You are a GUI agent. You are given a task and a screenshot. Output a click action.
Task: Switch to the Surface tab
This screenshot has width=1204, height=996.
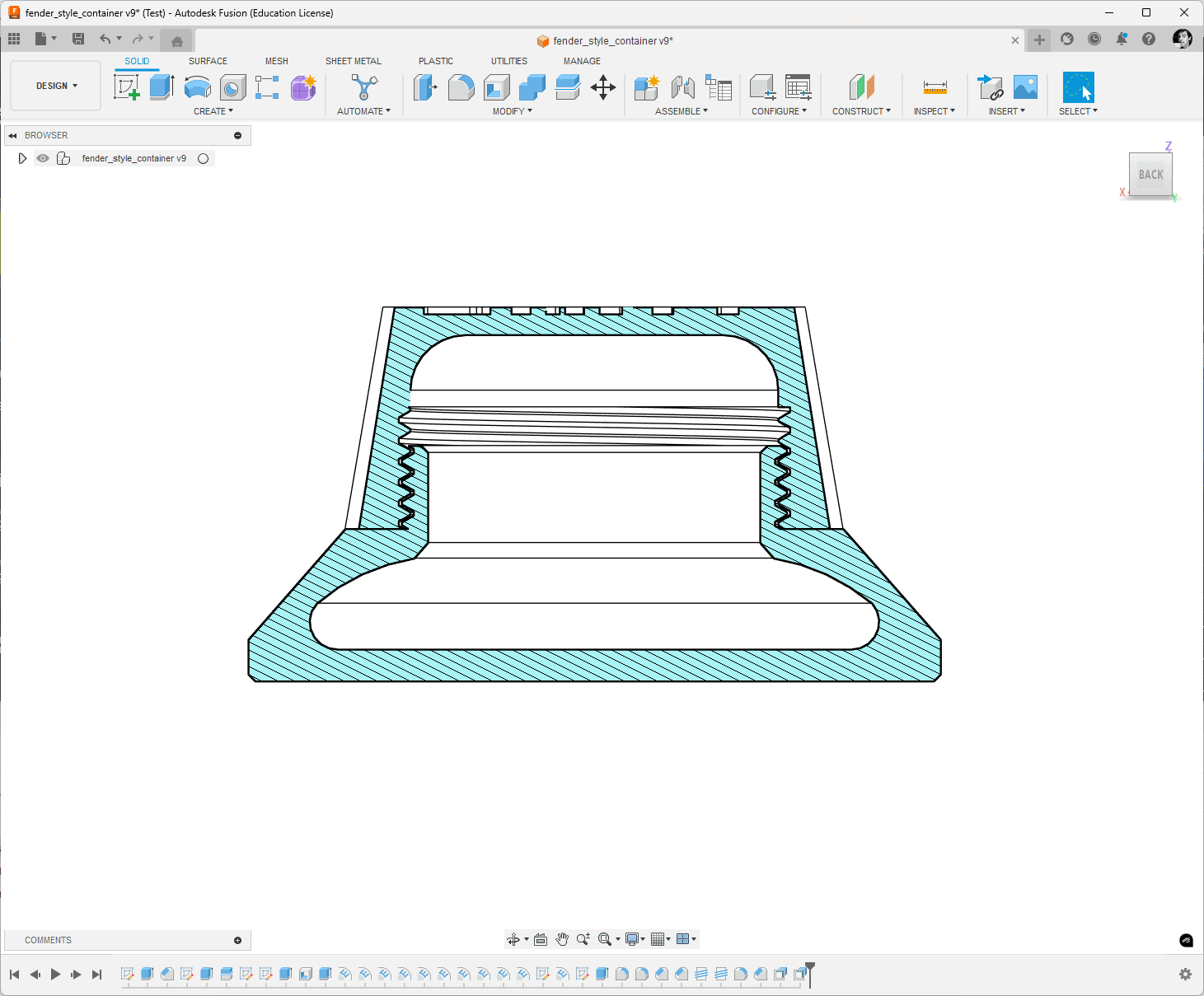pyautogui.click(x=208, y=61)
